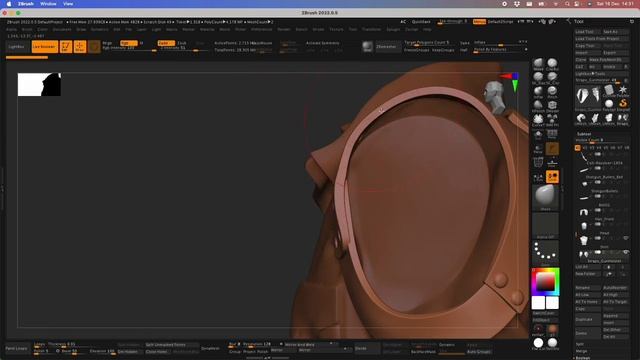Viewport: 640px width, 360px height.
Task: Click the camera head orientation gizmo
Action: click(x=494, y=97)
